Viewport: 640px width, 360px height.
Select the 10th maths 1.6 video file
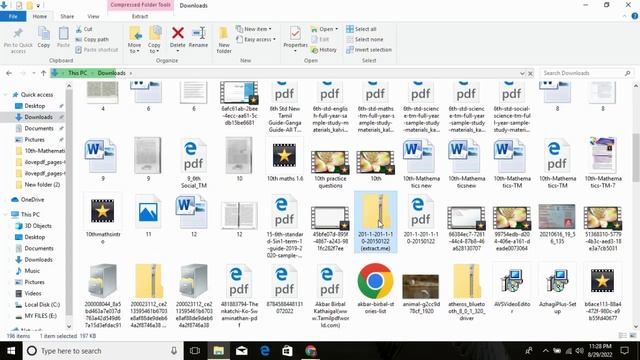pyautogui.click(x=284, y=159)
